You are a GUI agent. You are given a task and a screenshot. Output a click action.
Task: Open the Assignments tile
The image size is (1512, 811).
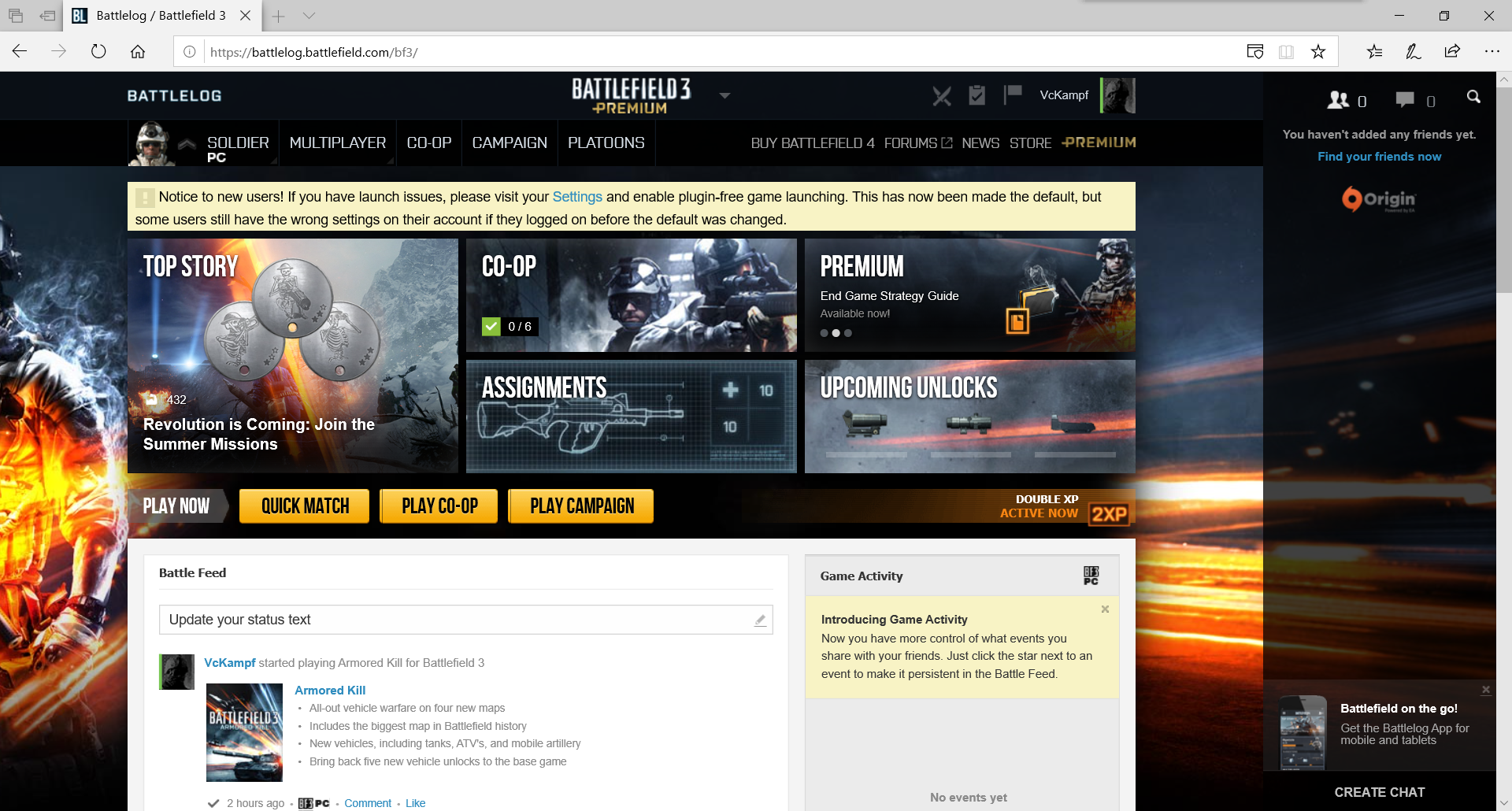click(x=632, y=417)
